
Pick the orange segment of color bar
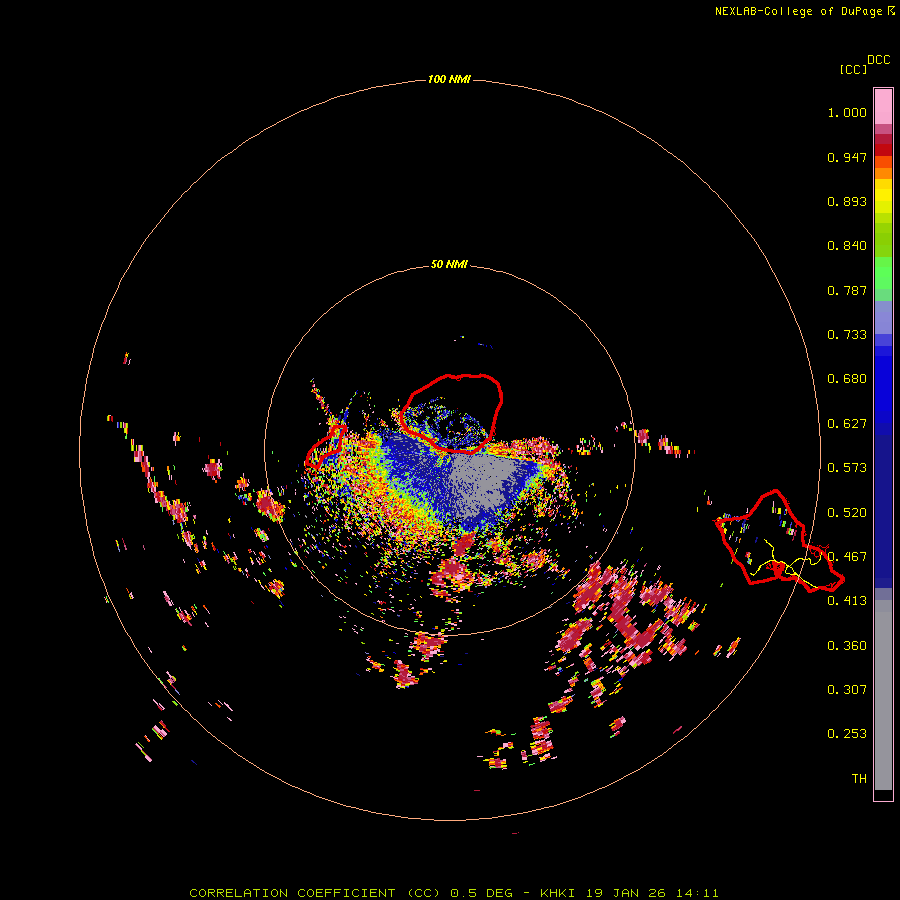click(883, 173)
